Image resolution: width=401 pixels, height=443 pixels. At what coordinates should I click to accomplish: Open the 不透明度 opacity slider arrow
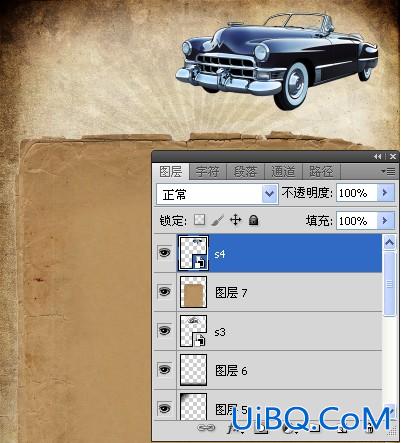385,193
